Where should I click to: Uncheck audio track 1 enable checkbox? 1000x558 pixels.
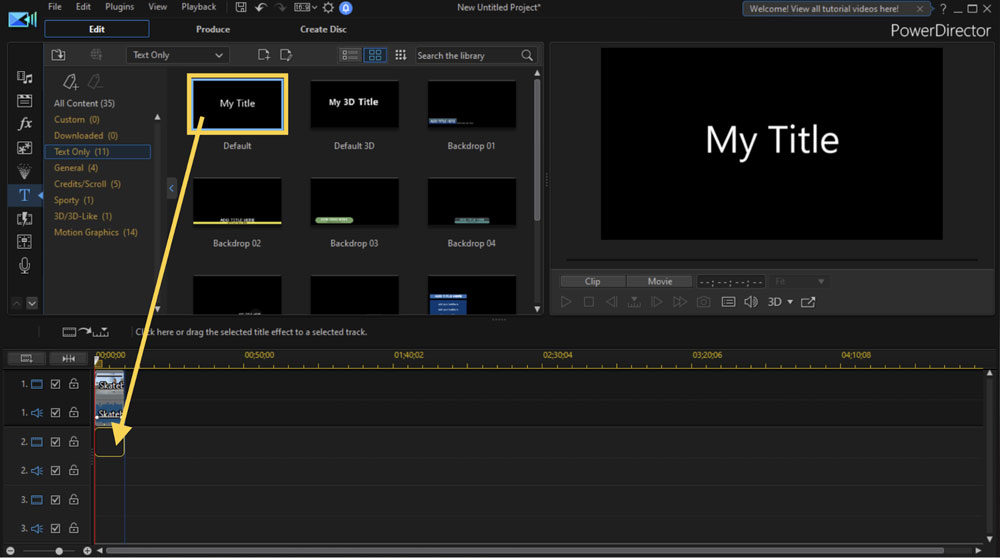(56, 412)
